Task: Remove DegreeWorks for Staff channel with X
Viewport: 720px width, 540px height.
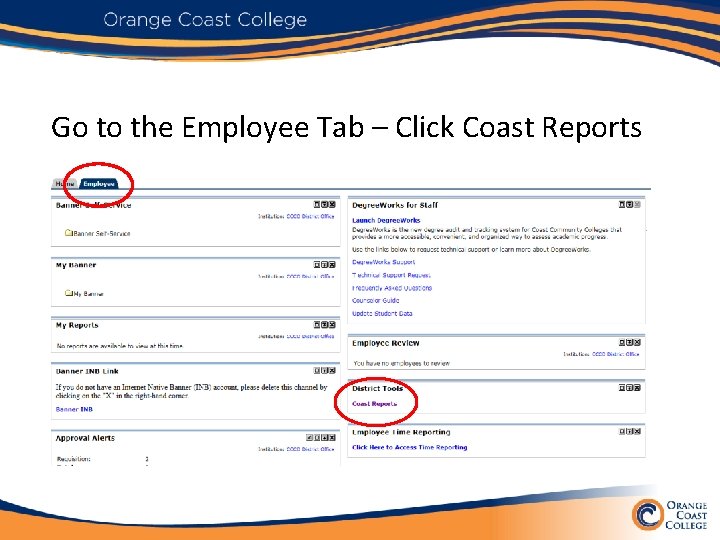Action: coord(637,205)
